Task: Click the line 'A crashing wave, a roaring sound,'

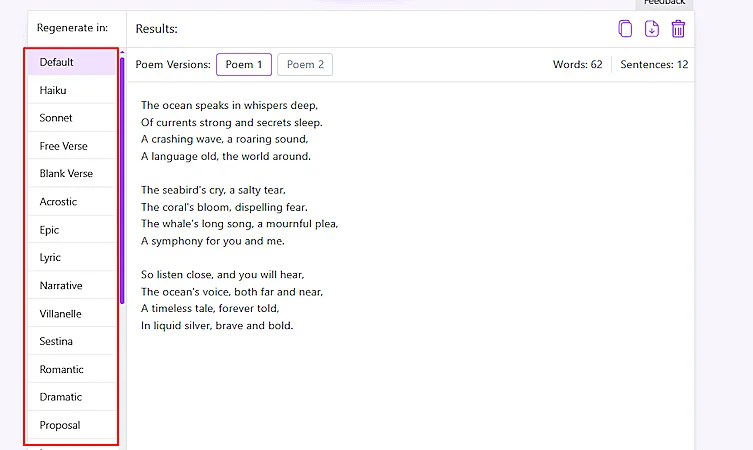Action: click(x=224, y=139)
